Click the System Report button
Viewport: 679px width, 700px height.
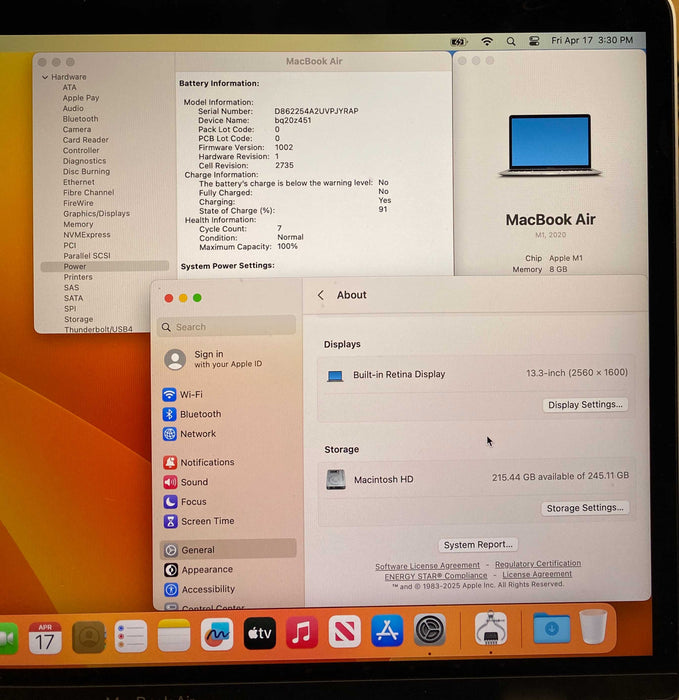(478, 545)
